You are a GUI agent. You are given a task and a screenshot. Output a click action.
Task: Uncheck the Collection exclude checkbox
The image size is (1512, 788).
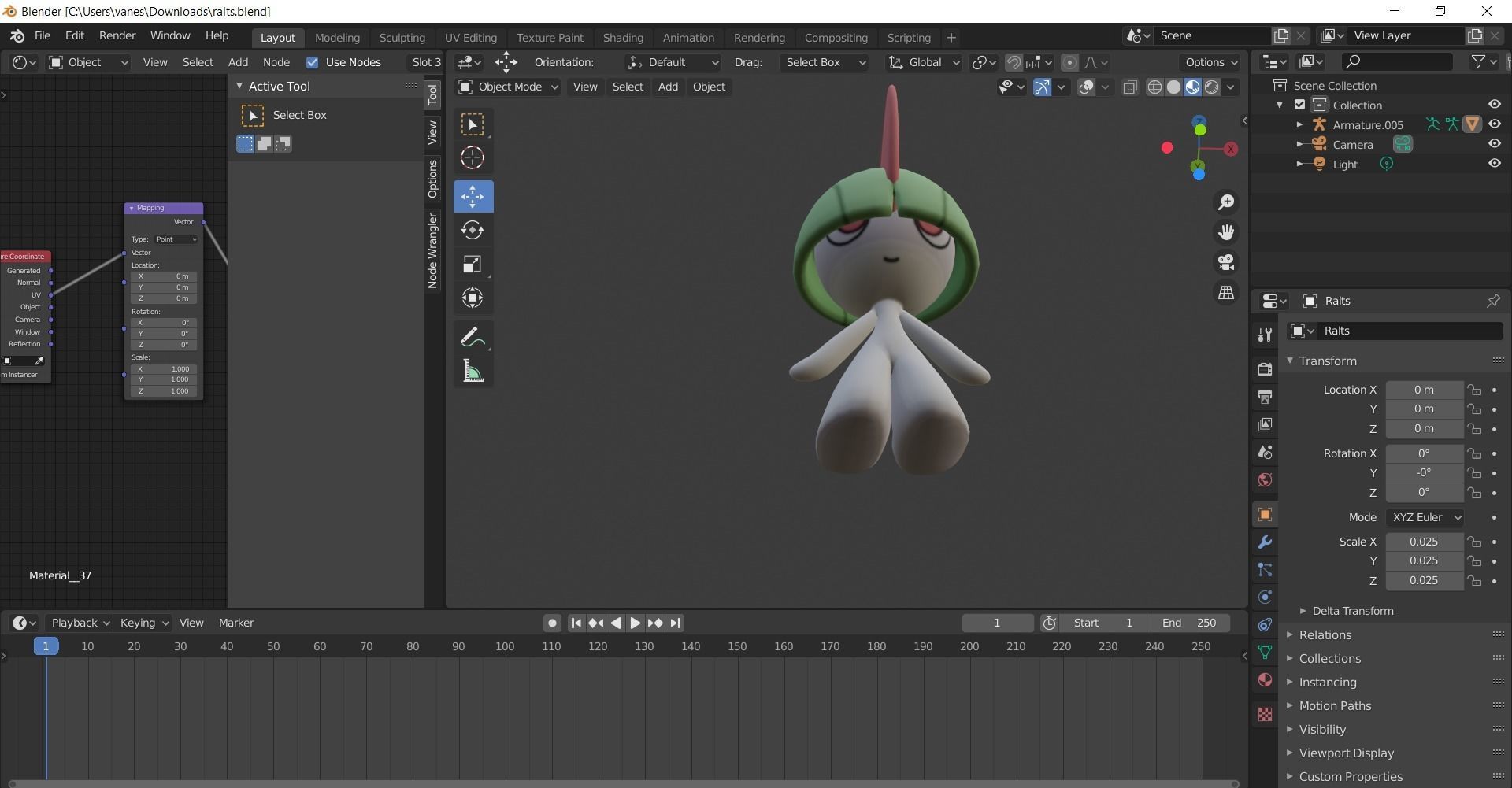click(x=1300, y=105)
